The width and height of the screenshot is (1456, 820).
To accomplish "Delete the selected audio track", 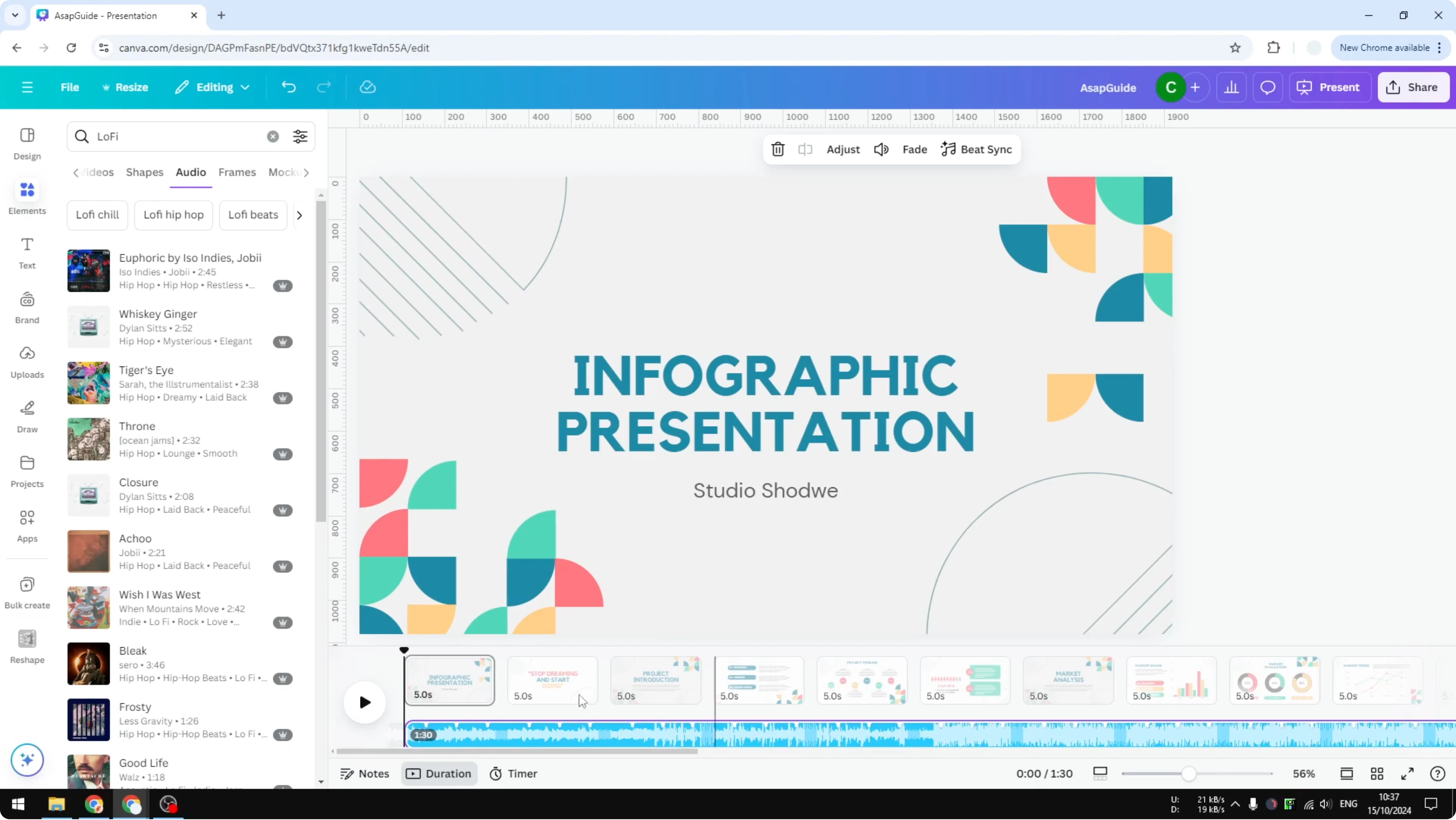I will click(778, 149).
